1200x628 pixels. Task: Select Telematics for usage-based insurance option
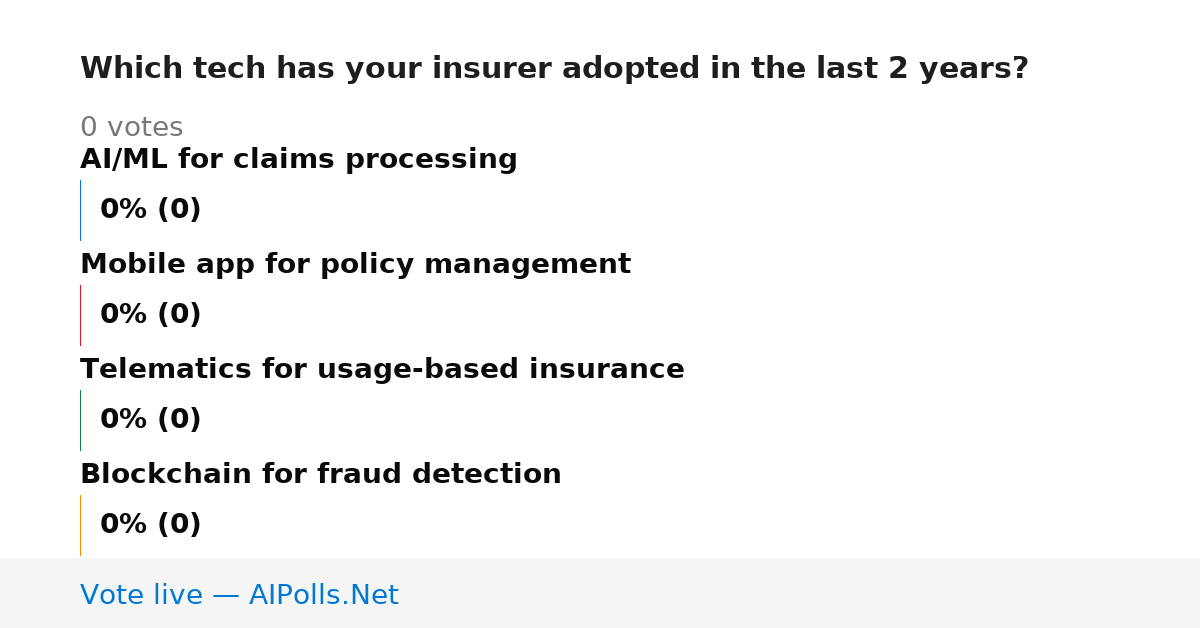click(x=382, y=370)
